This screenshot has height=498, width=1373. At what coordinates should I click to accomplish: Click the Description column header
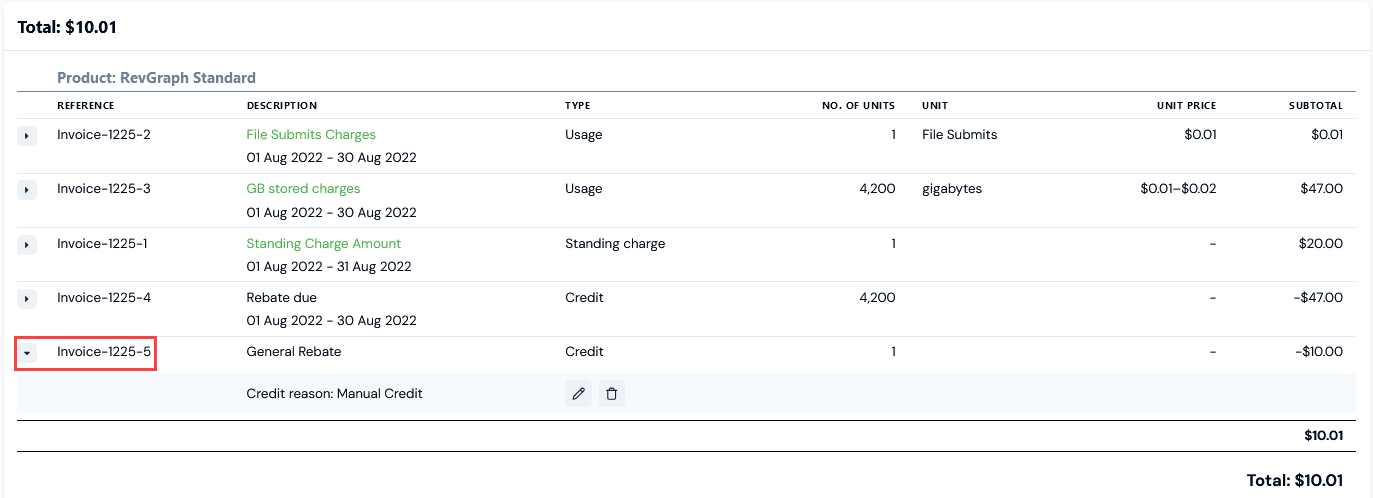282,105
